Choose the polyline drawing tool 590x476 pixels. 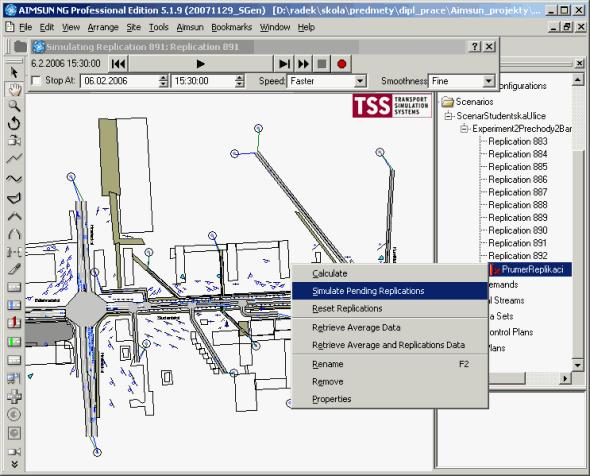click(14, 159)
